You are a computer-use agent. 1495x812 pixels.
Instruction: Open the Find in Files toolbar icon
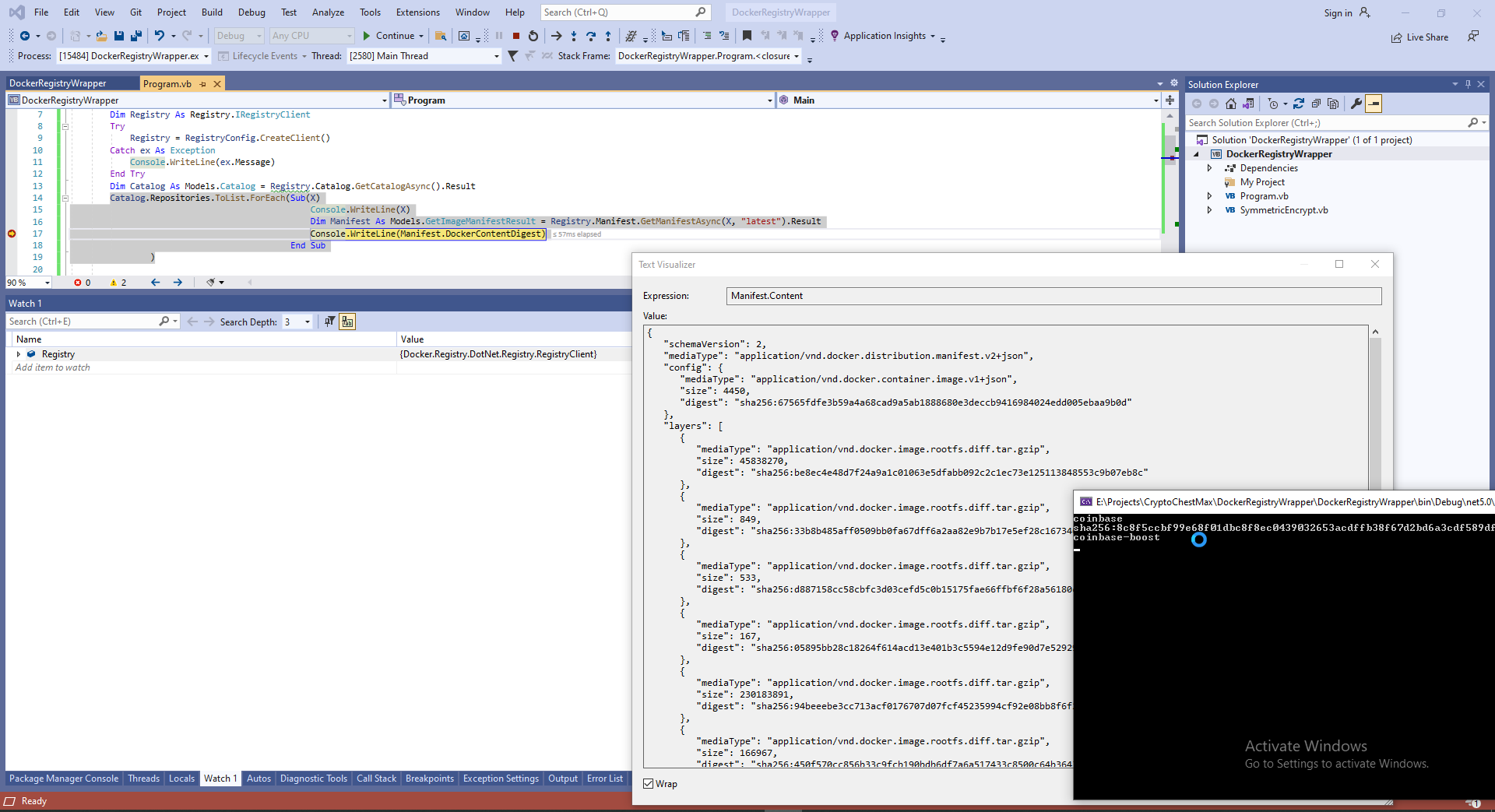[x=441, y=36]
